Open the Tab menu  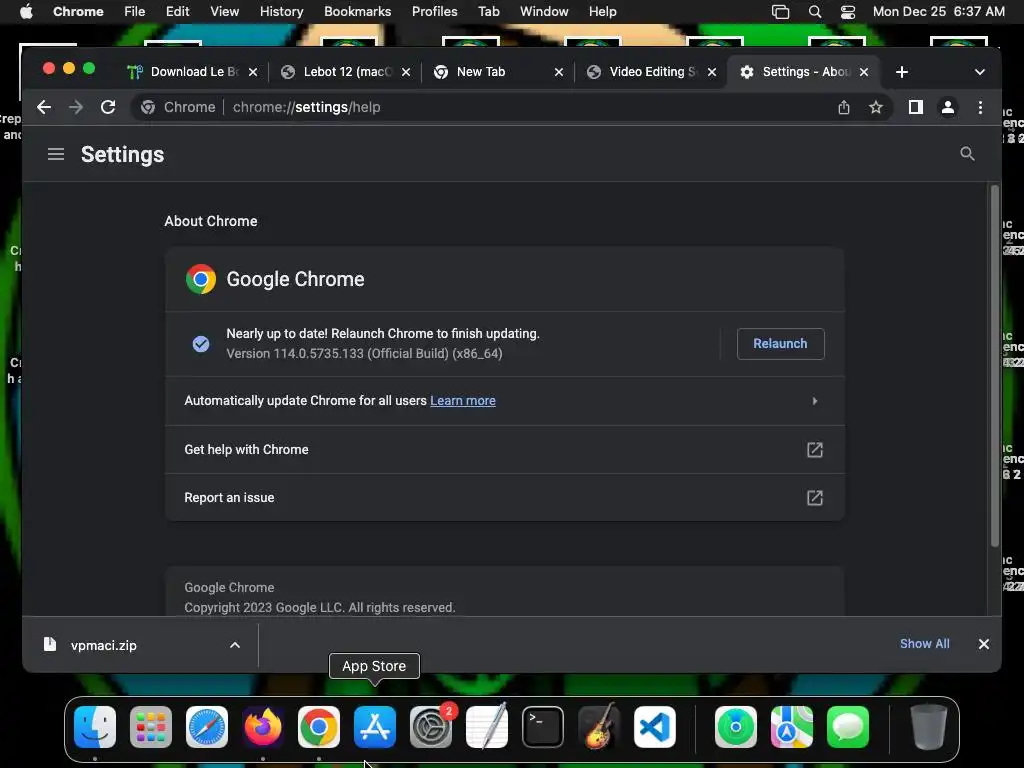coord(488,11)
